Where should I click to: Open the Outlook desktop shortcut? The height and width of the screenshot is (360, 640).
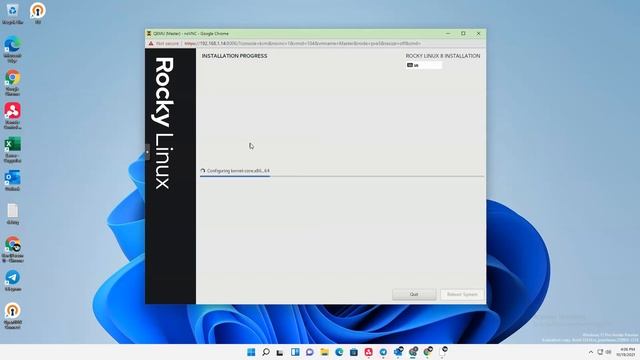(13, 180)
